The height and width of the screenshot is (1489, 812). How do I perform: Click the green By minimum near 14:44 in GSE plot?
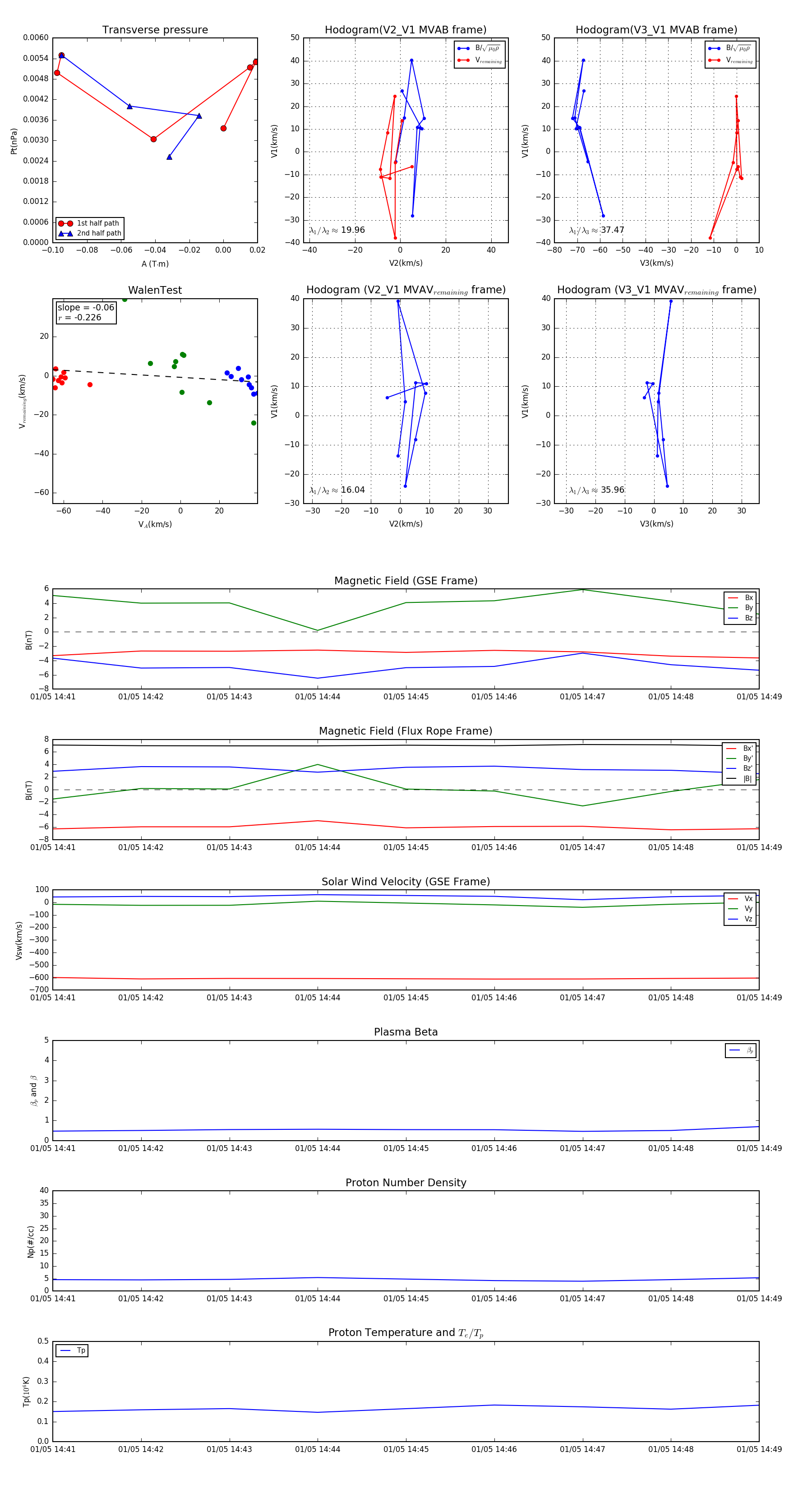click(317, 630)
